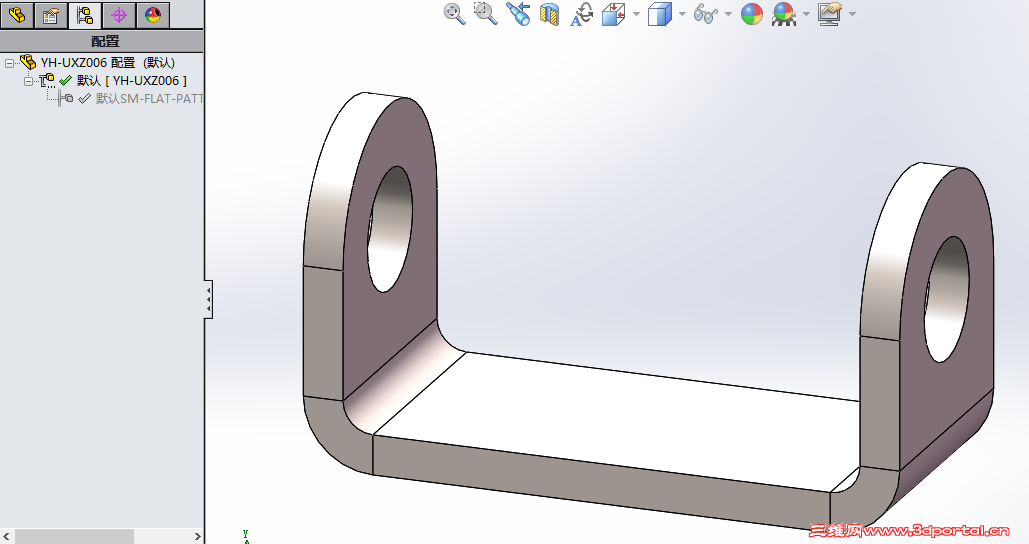
Task: Click the View Orientation icon
Action: click(614, 14)
